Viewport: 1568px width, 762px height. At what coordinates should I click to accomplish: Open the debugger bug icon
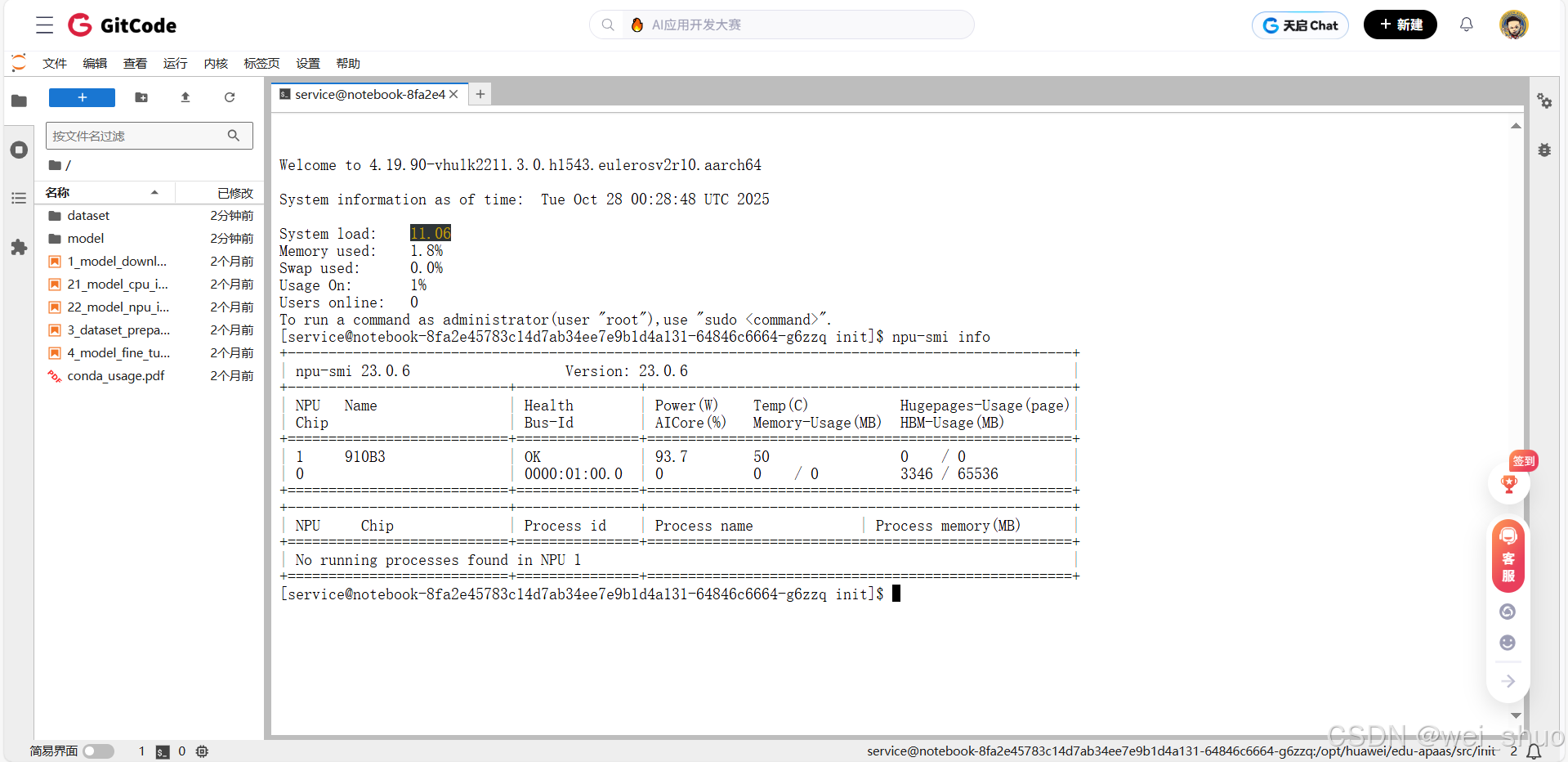(1544, 150)
